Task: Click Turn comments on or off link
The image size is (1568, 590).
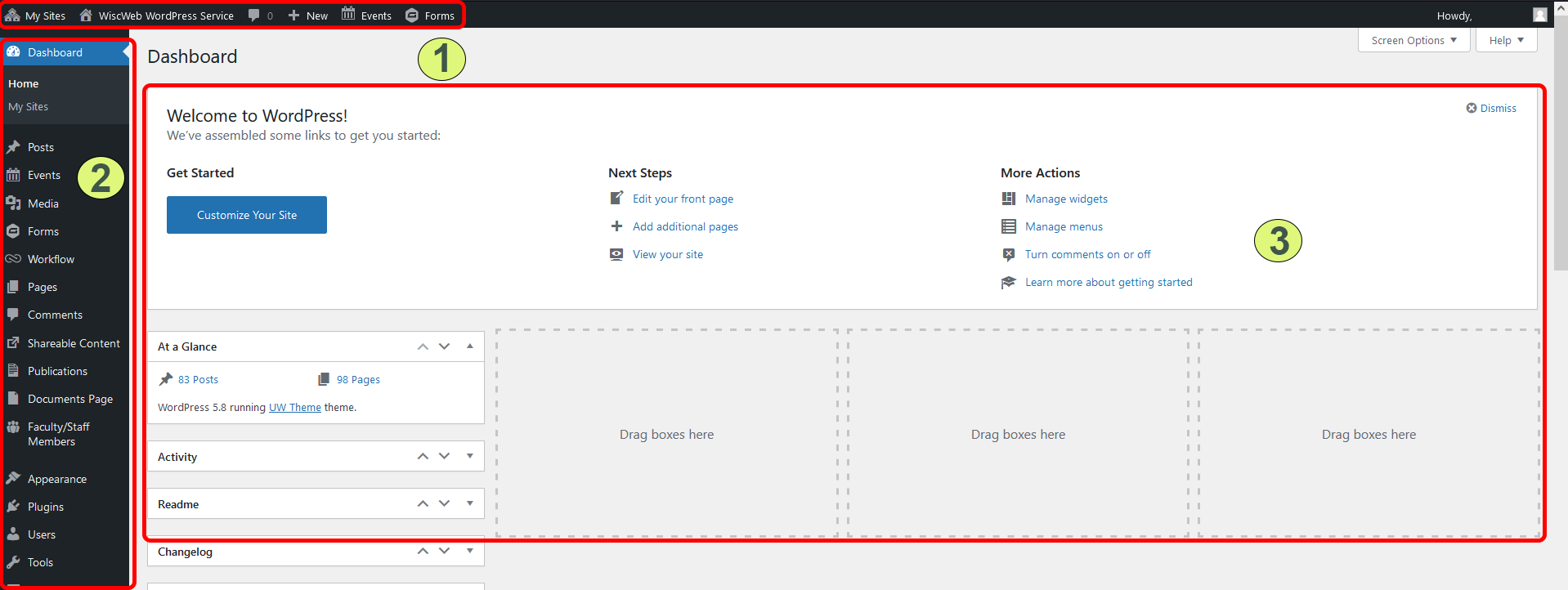Action: click(1087, 254)
